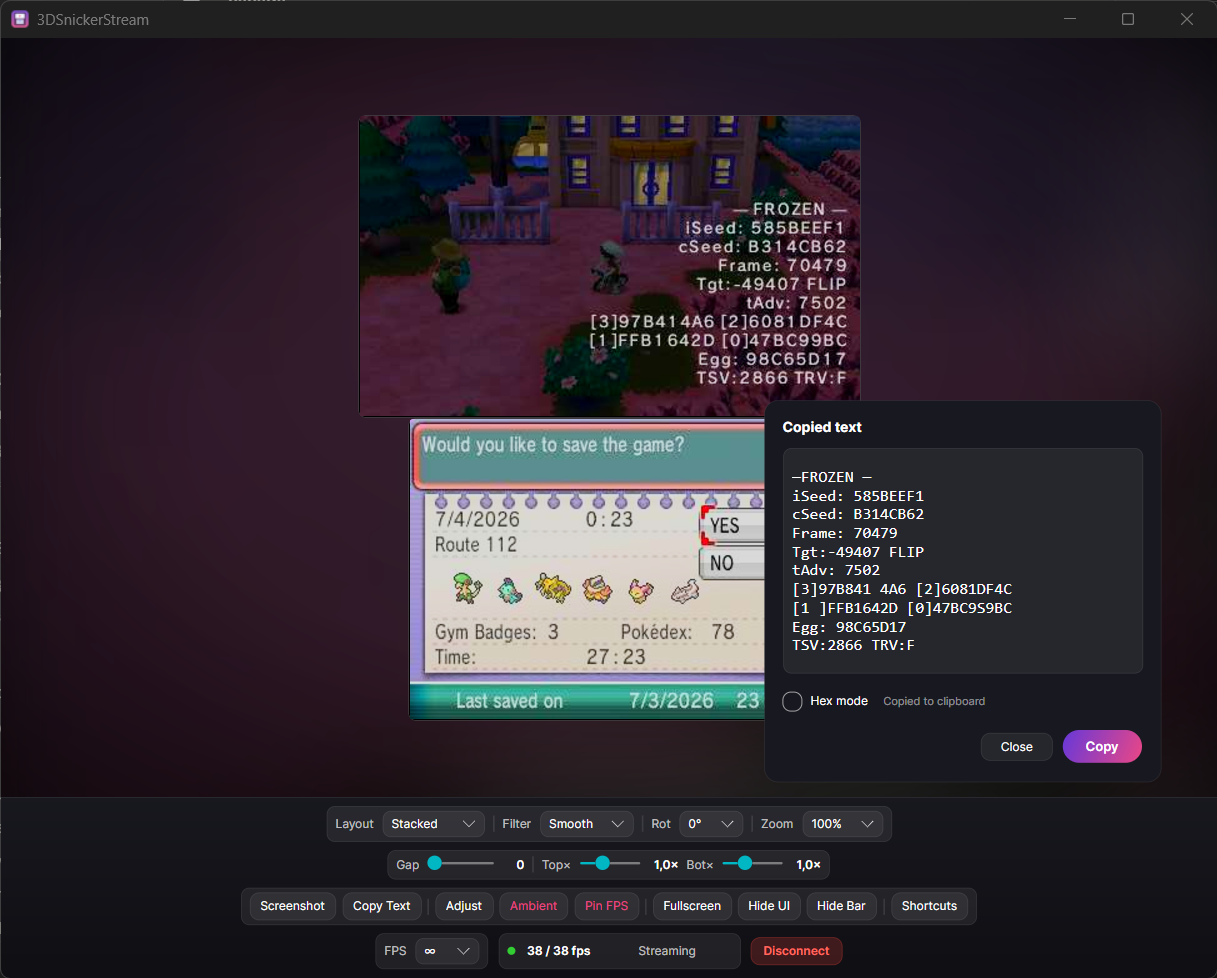Switch to Fullscreen mode
The image size is (1217, 978).
click(x=692, y=906)
